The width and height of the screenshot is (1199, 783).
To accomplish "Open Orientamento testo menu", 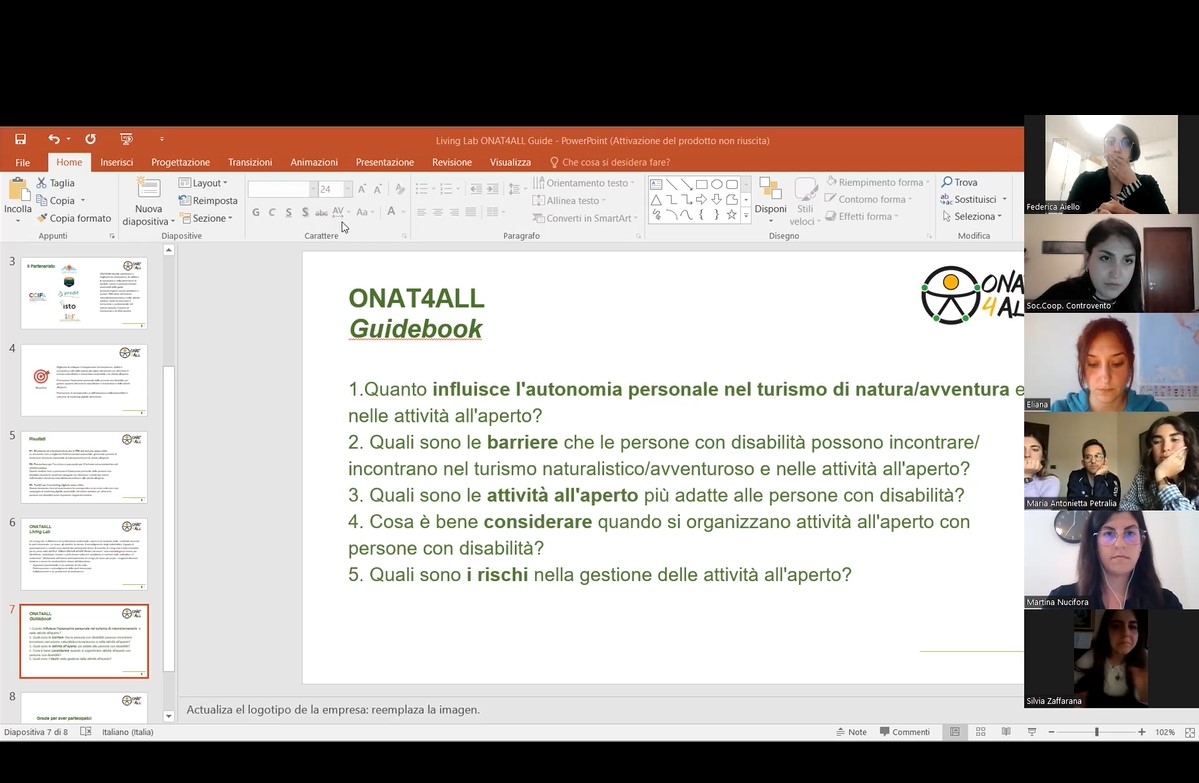I will [x=584, y=183].
